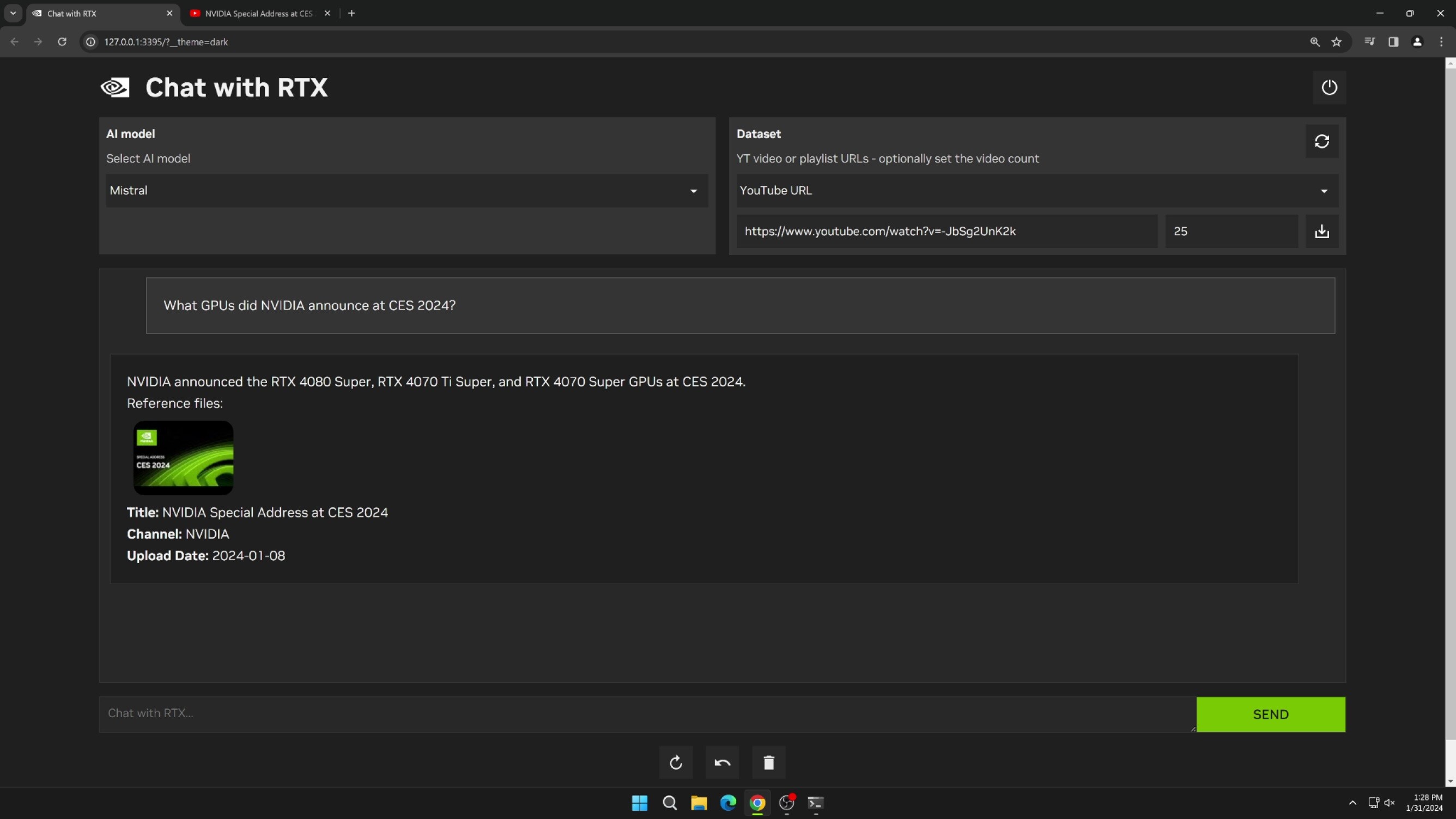
Task: Open the Chrome three-dot menu
Action: (x=1441, y=41)
